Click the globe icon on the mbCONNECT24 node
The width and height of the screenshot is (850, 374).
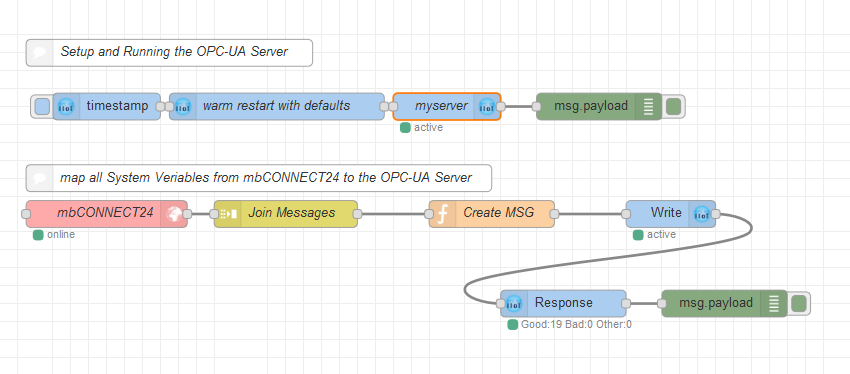click(175, 214)
